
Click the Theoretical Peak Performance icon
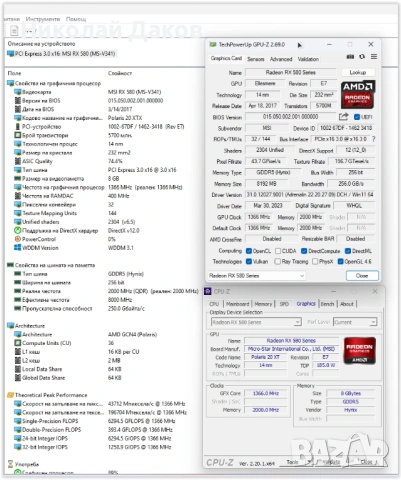10,395
